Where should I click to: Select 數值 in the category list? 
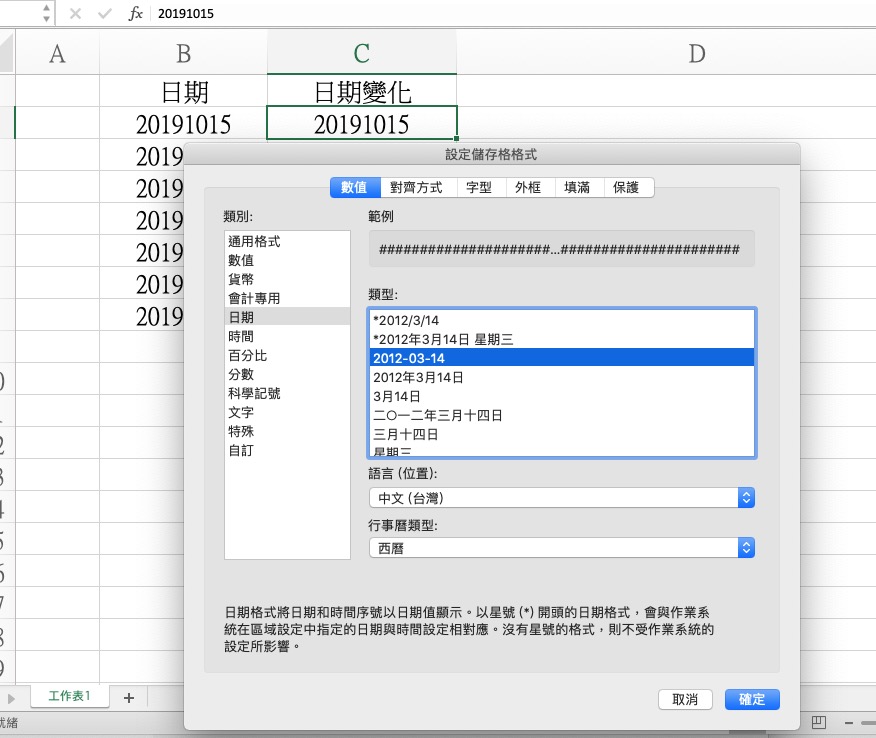pyautogui.click(x=287, y=260)
